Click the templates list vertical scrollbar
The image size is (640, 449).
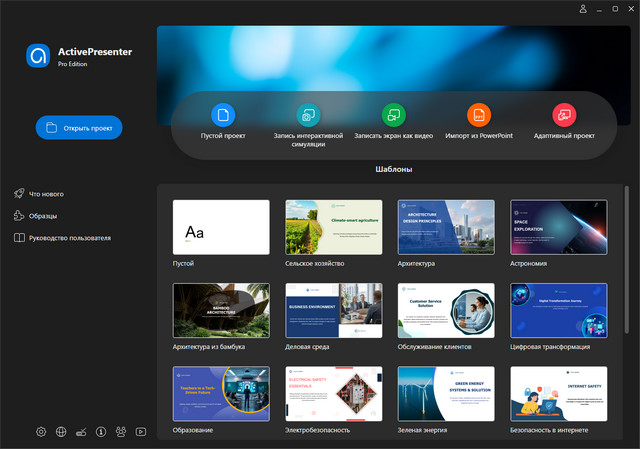627,260
